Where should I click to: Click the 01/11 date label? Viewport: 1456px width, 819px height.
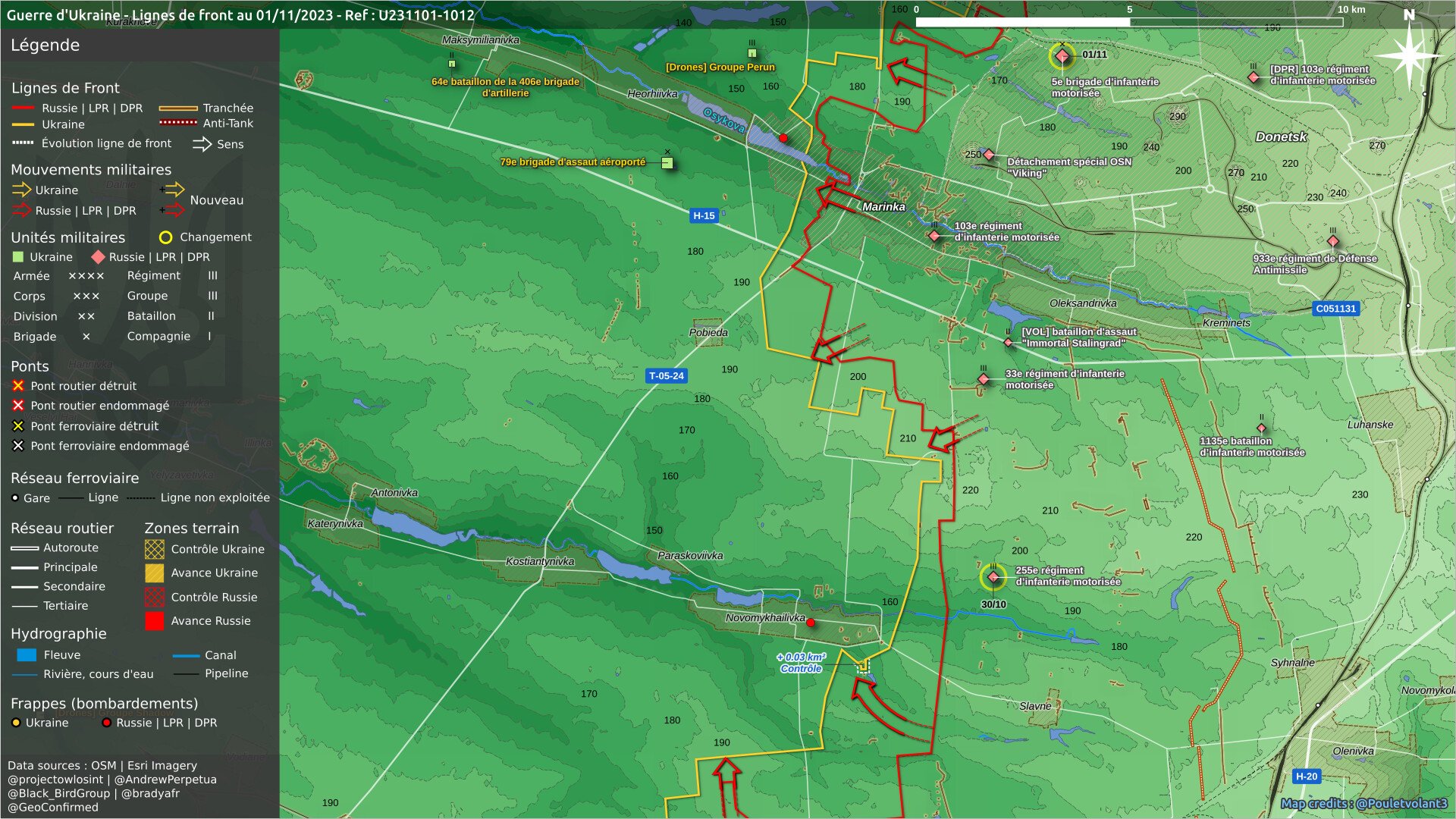[1094, 55]
